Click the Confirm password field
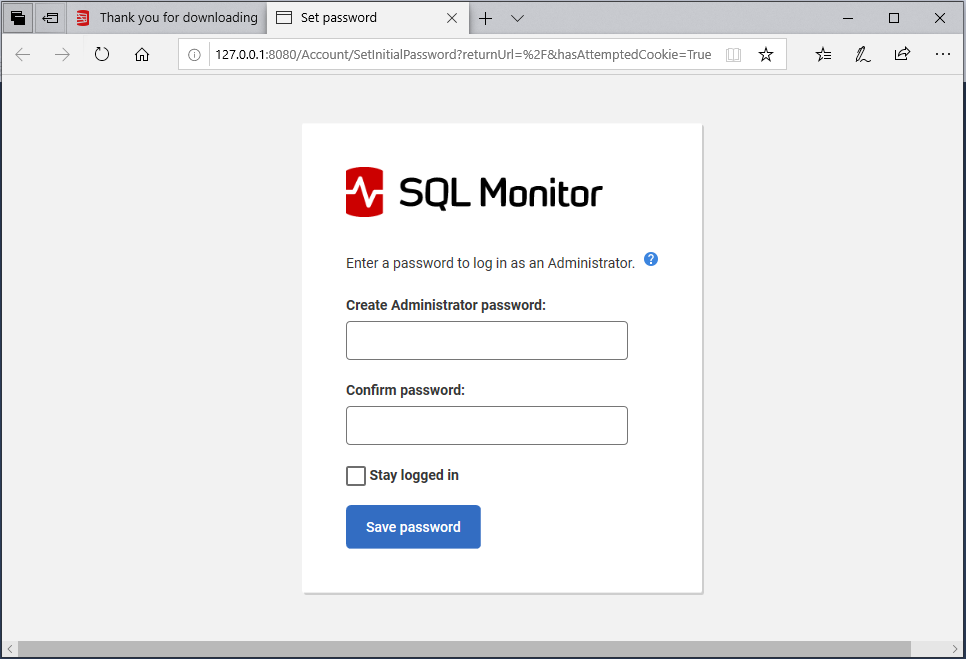966x660 pixels. click(x=486, y=425)
